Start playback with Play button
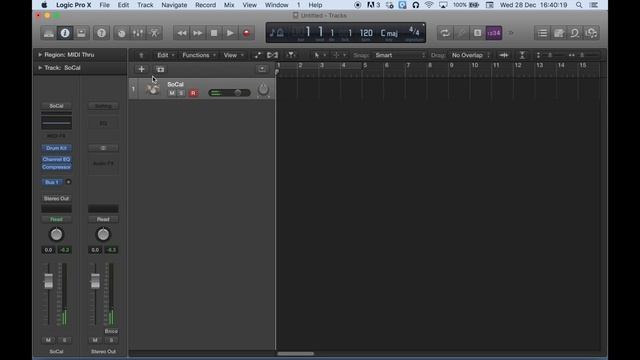This screenshot has height=360, width=640. coord(230,33)
